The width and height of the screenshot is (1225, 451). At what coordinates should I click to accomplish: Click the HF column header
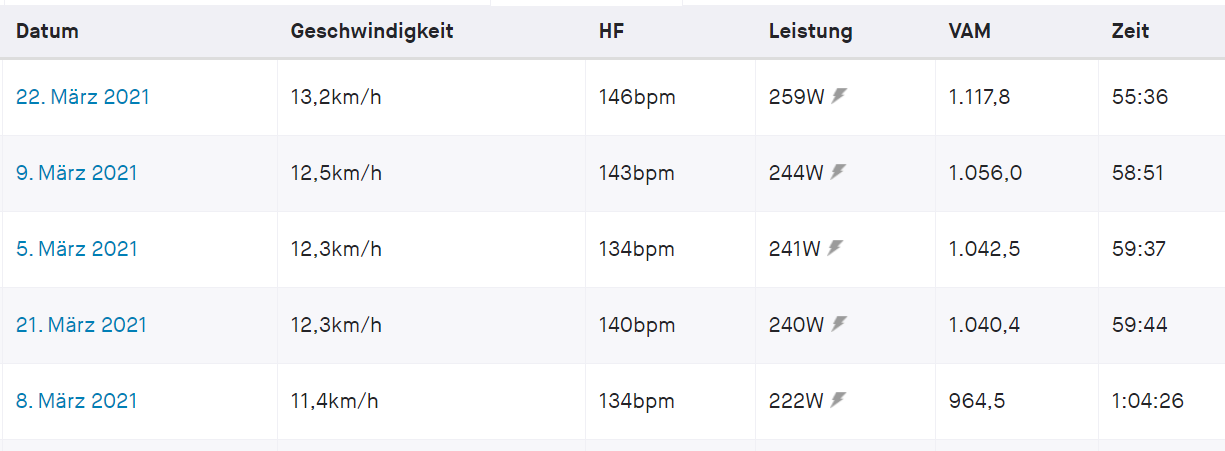point(610,31)
